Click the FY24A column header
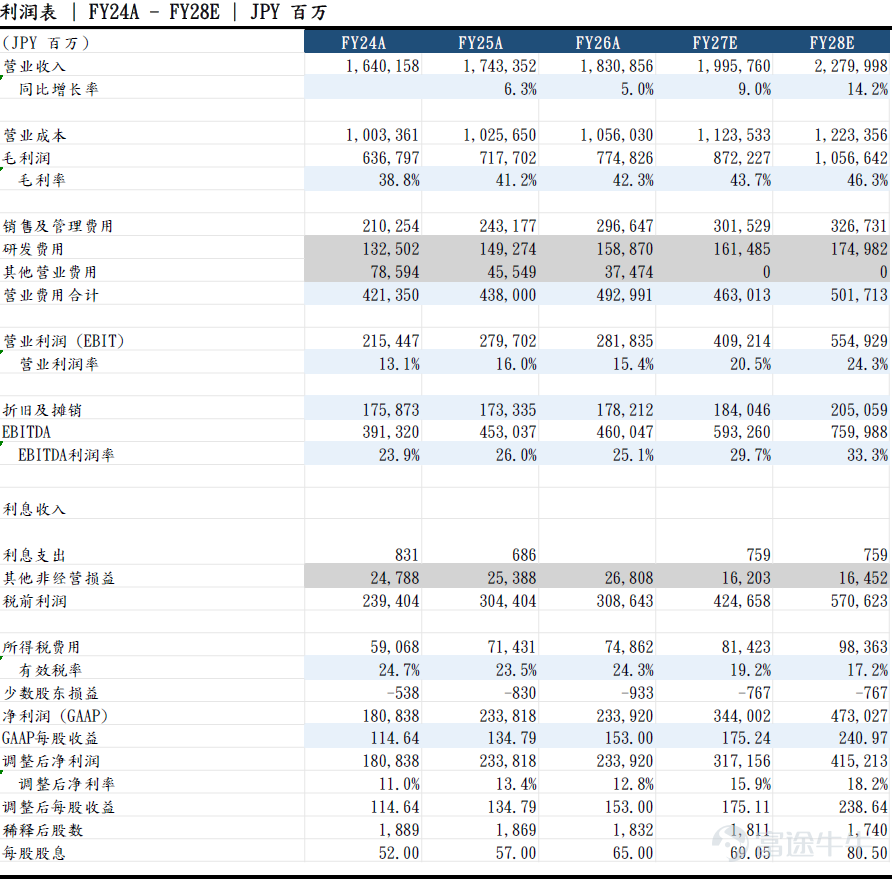892x880 pixels. pos(363,43)
